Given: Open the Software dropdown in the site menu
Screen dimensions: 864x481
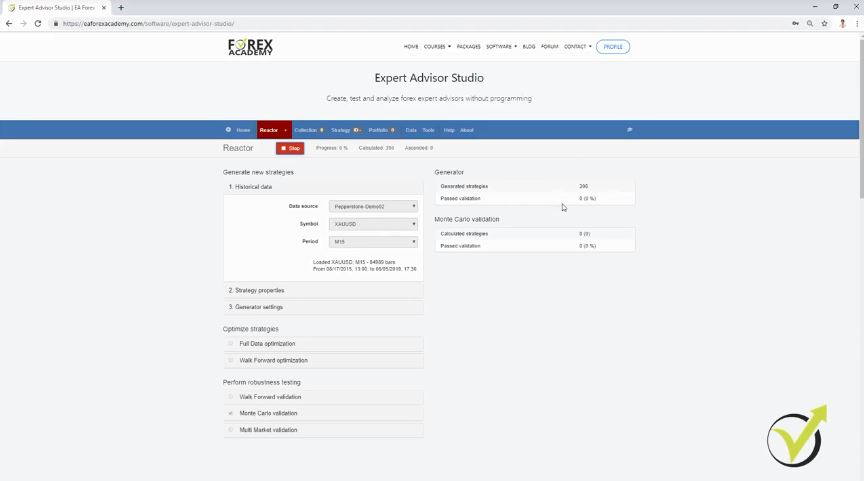Looking at the screenshot, I should coord(501,47).
